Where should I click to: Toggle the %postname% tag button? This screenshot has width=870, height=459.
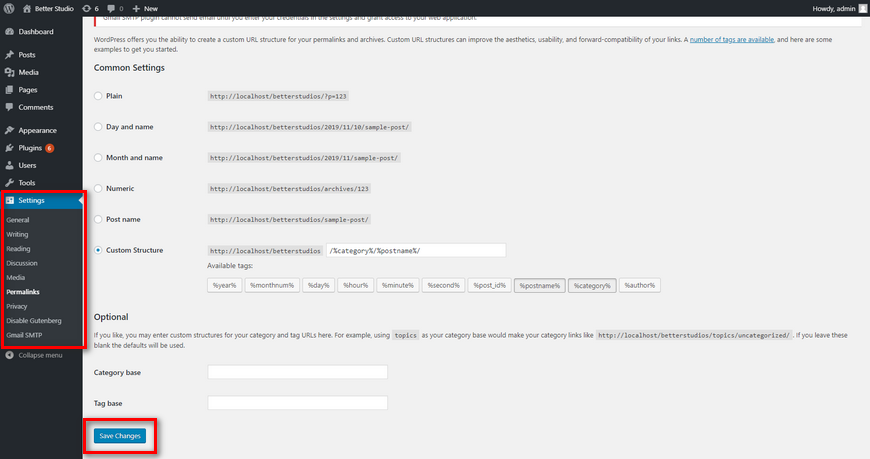click(540, 285)
